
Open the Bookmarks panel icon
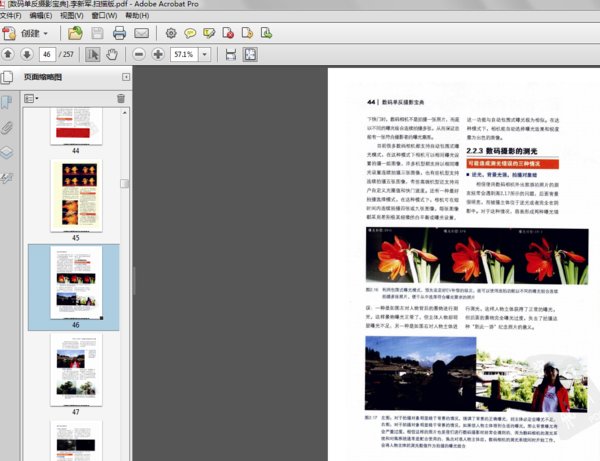click(7, 102)
